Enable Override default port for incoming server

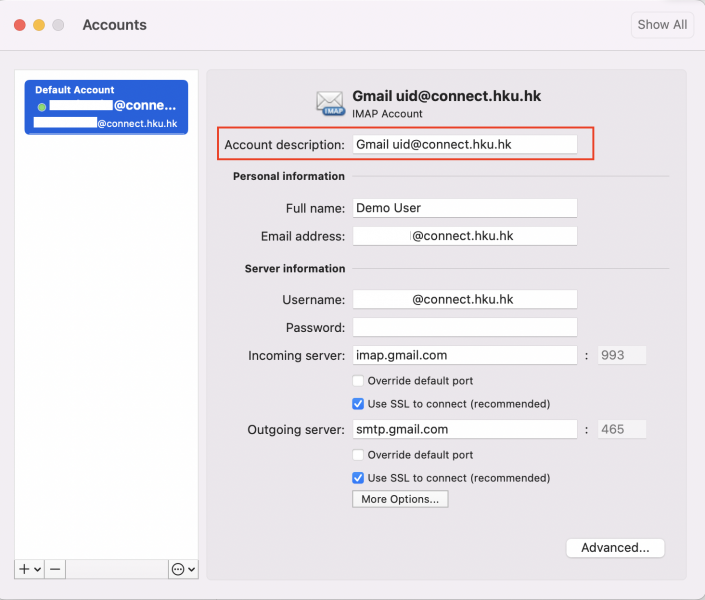pos(358,381)
